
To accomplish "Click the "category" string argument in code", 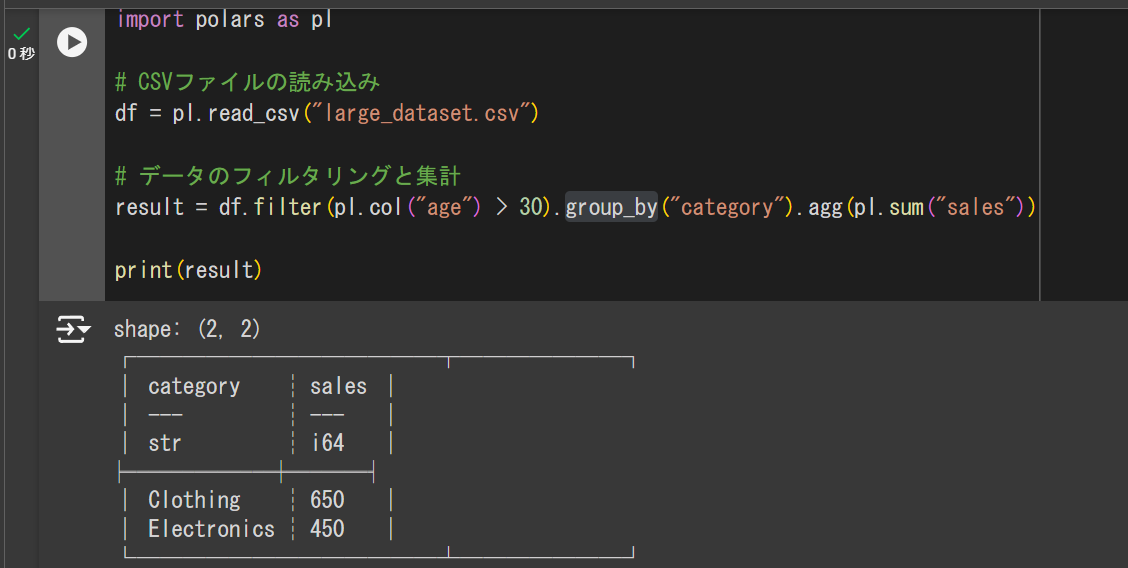I will (728, 208).
